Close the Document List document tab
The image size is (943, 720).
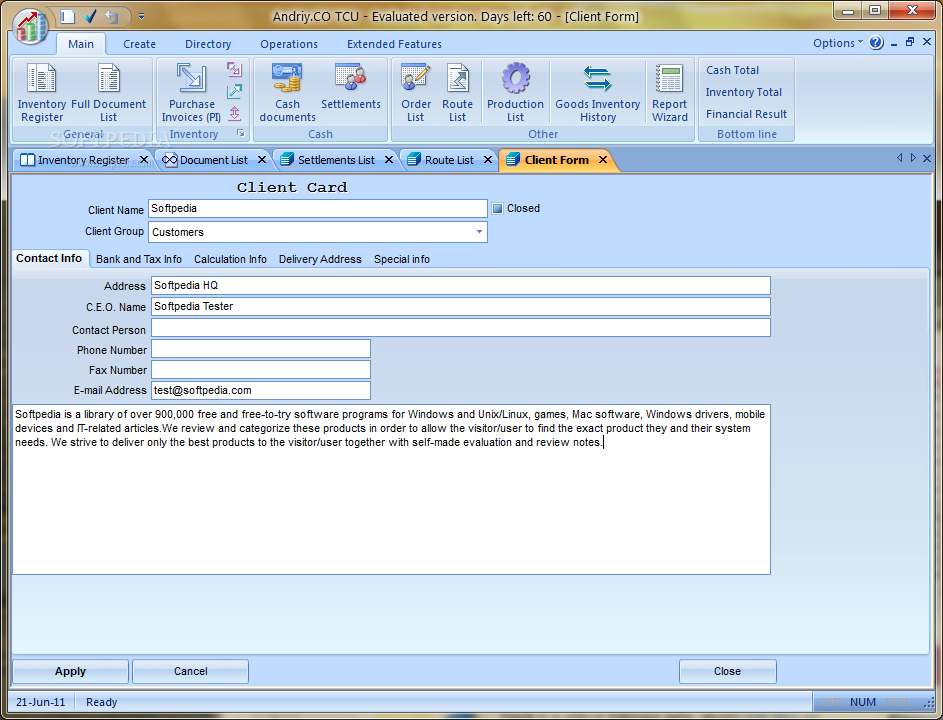(x=262, y=159)
